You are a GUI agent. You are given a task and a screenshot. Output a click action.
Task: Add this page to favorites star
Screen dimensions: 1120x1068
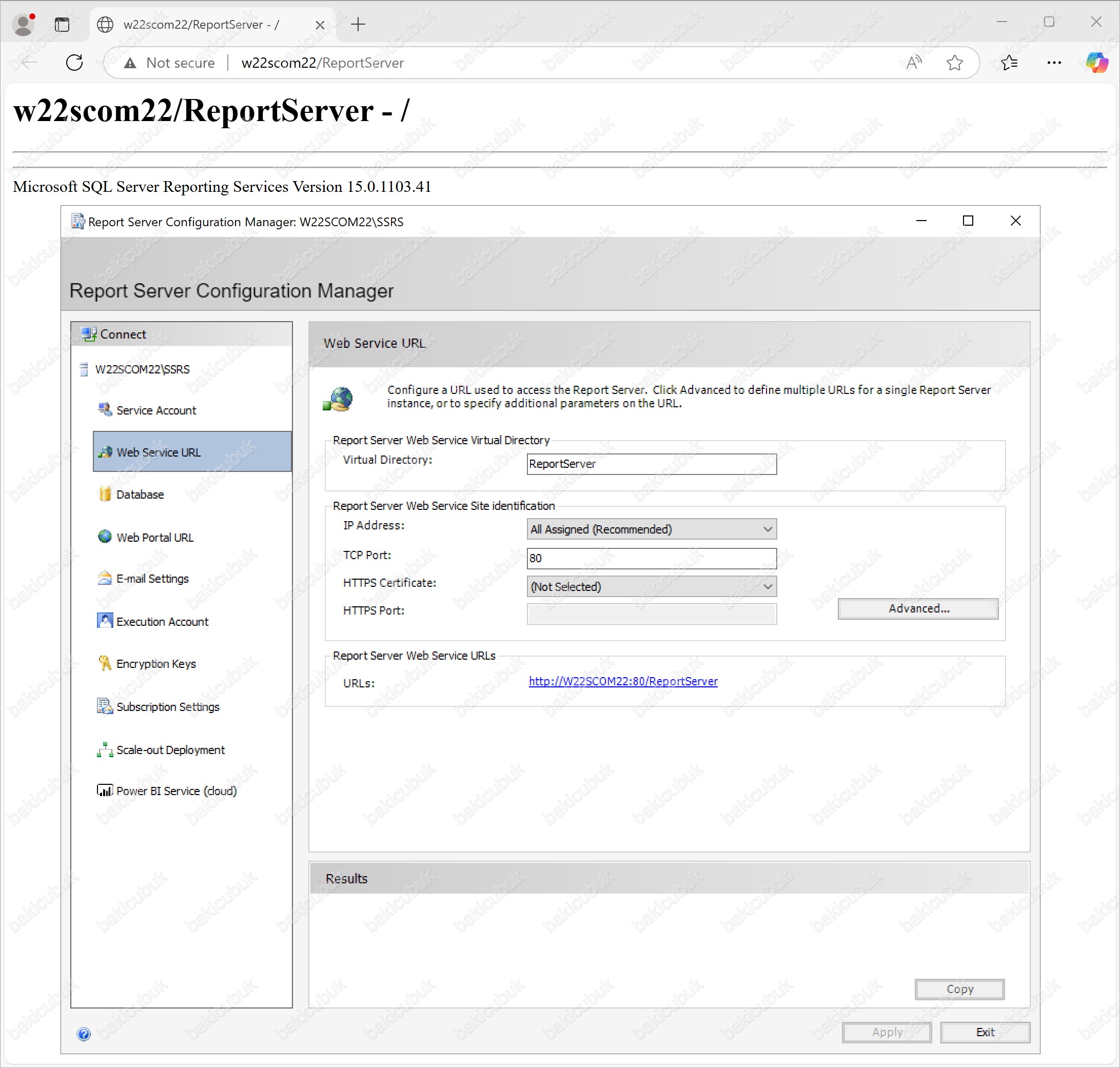pos(955,63)
